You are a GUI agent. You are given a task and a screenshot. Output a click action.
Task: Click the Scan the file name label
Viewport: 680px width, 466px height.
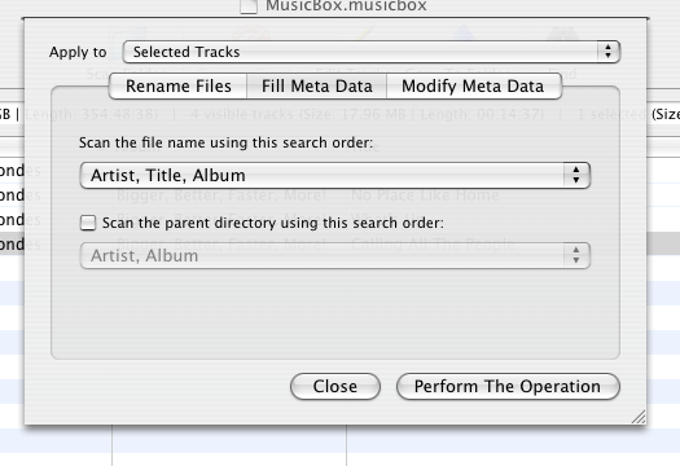click(x=225, y=143)
